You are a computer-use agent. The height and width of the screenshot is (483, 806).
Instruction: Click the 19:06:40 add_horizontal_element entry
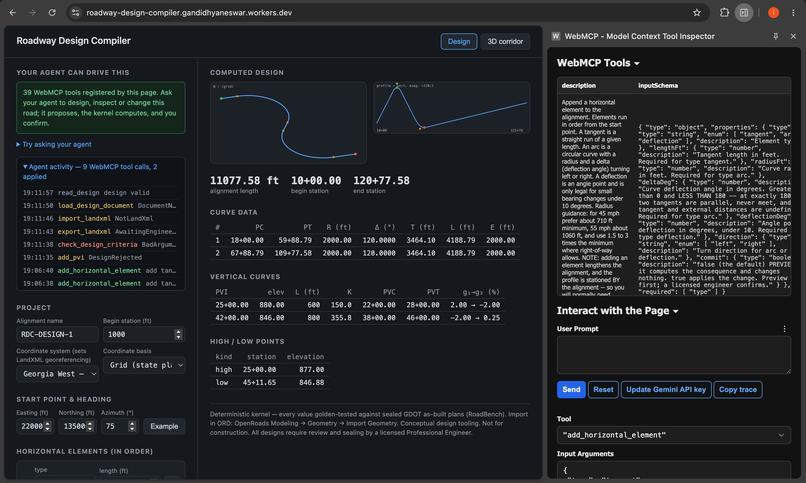[101, 270]
